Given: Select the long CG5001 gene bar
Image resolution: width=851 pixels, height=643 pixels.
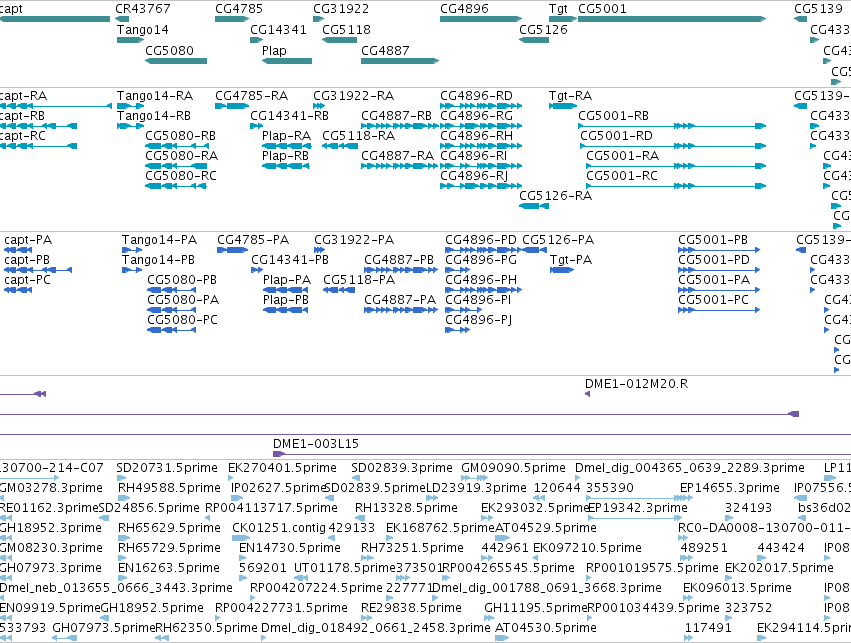Looking at the screenshot, I should point(672,19).
